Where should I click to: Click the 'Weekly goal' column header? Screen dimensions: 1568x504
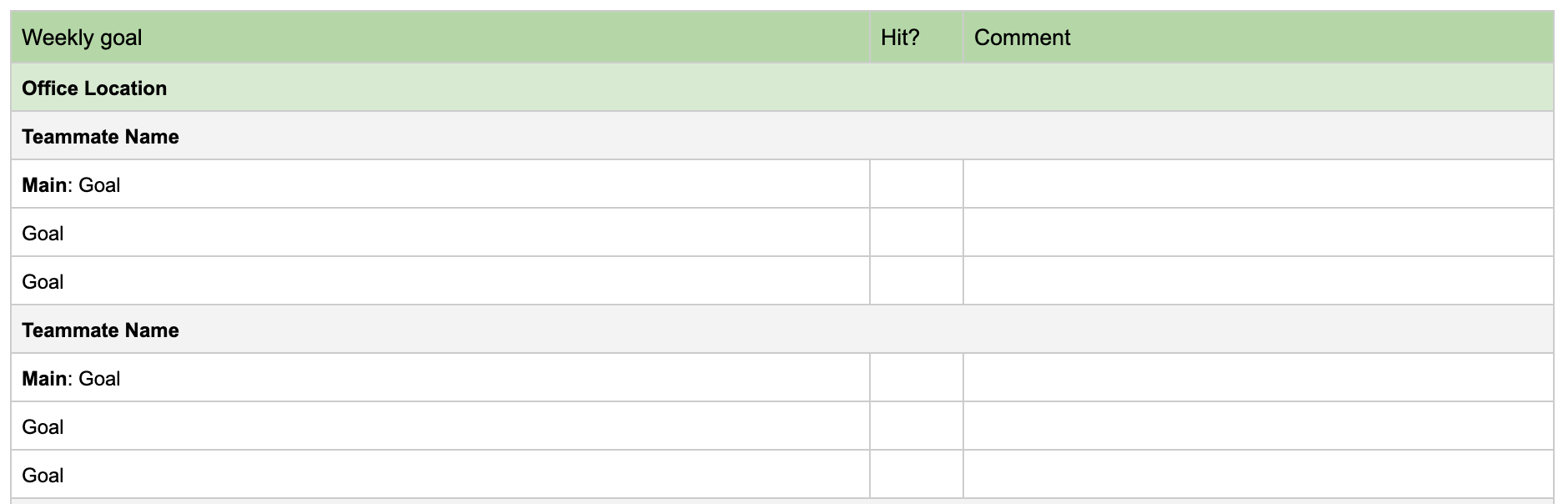point(82,38)
